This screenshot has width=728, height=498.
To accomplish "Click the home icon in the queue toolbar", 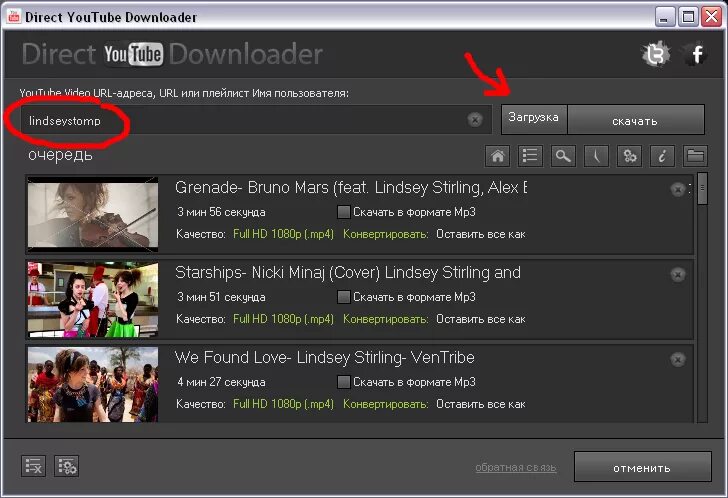I will [x=497, y=155].
